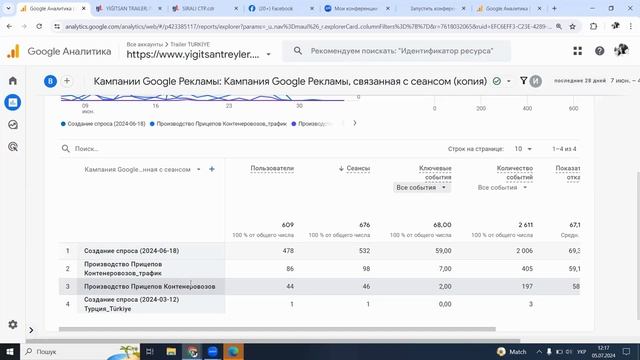Switch to last Google Analytics tab

(x=509, y=8)
